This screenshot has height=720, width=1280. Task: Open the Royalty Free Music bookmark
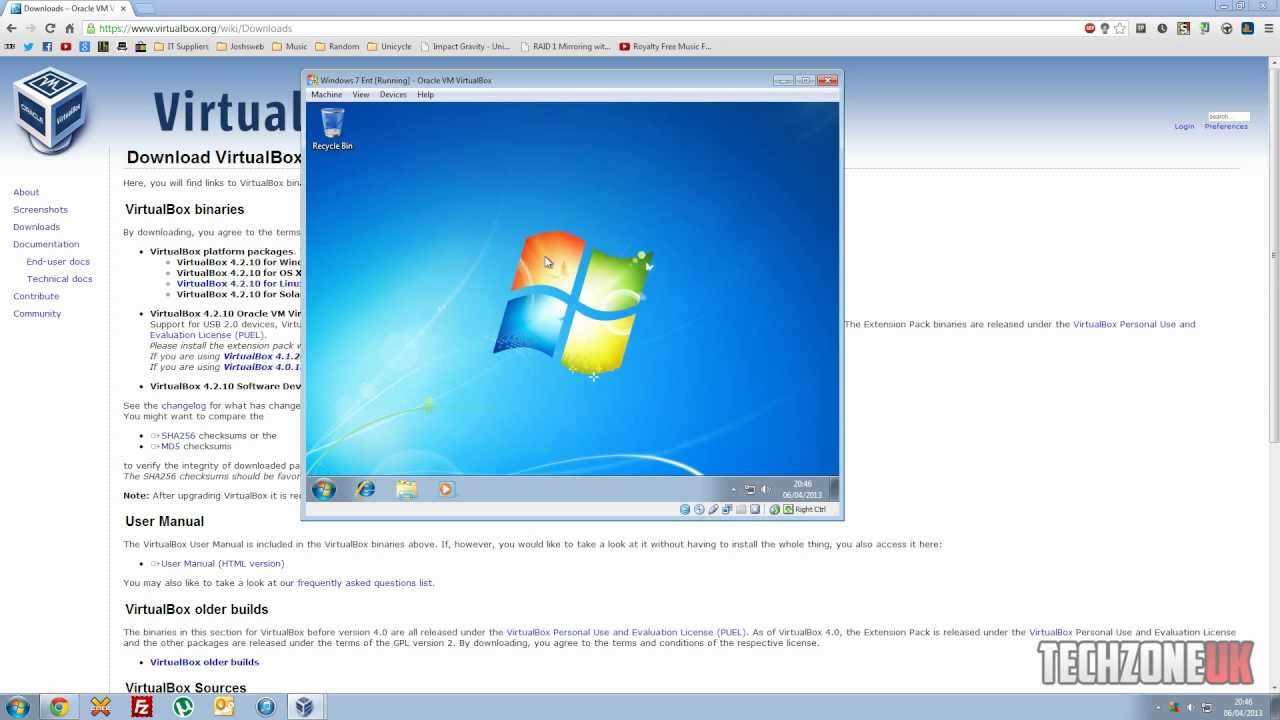pos(666,46)
